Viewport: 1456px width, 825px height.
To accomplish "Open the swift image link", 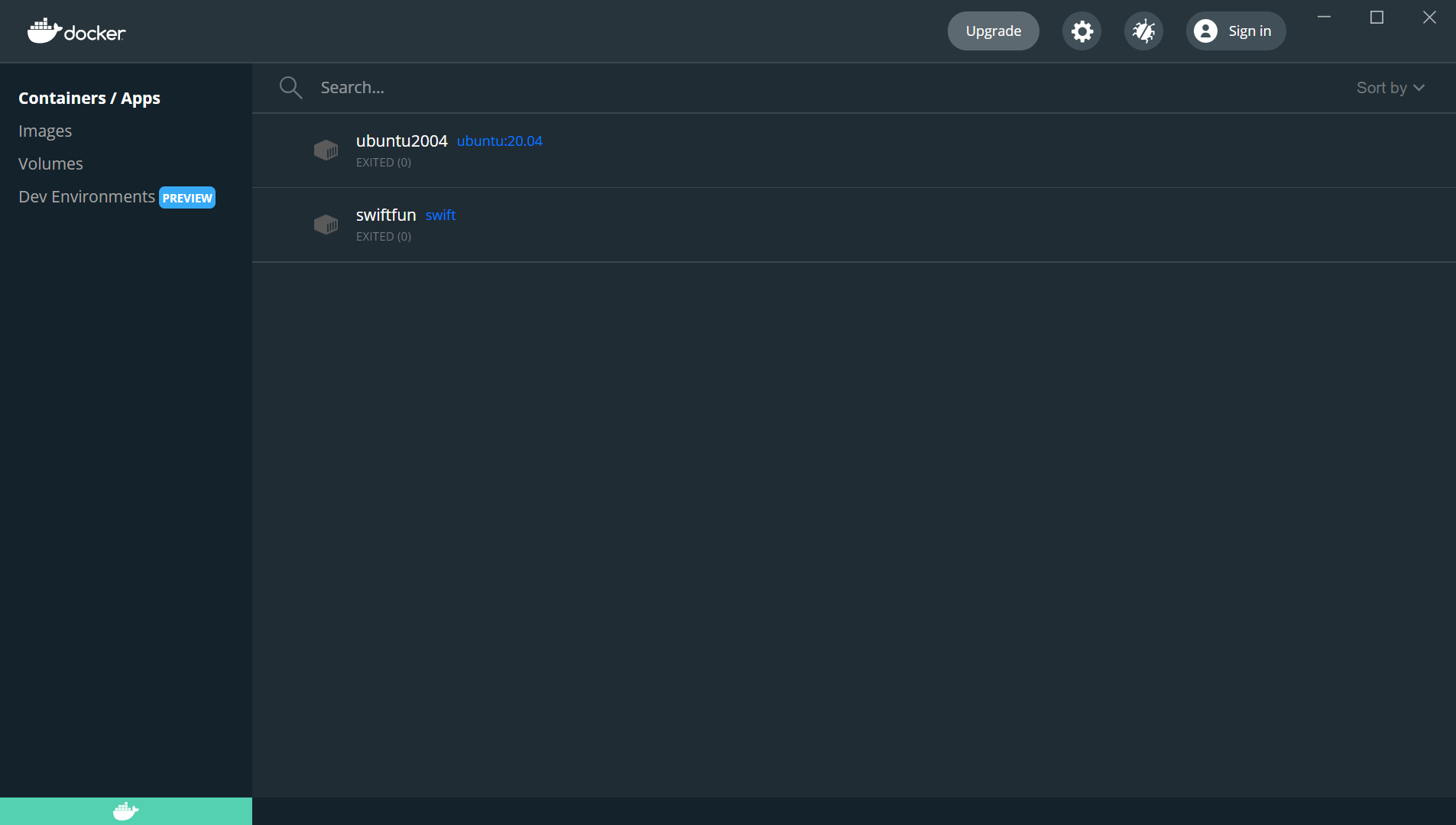I will (440, 215).
